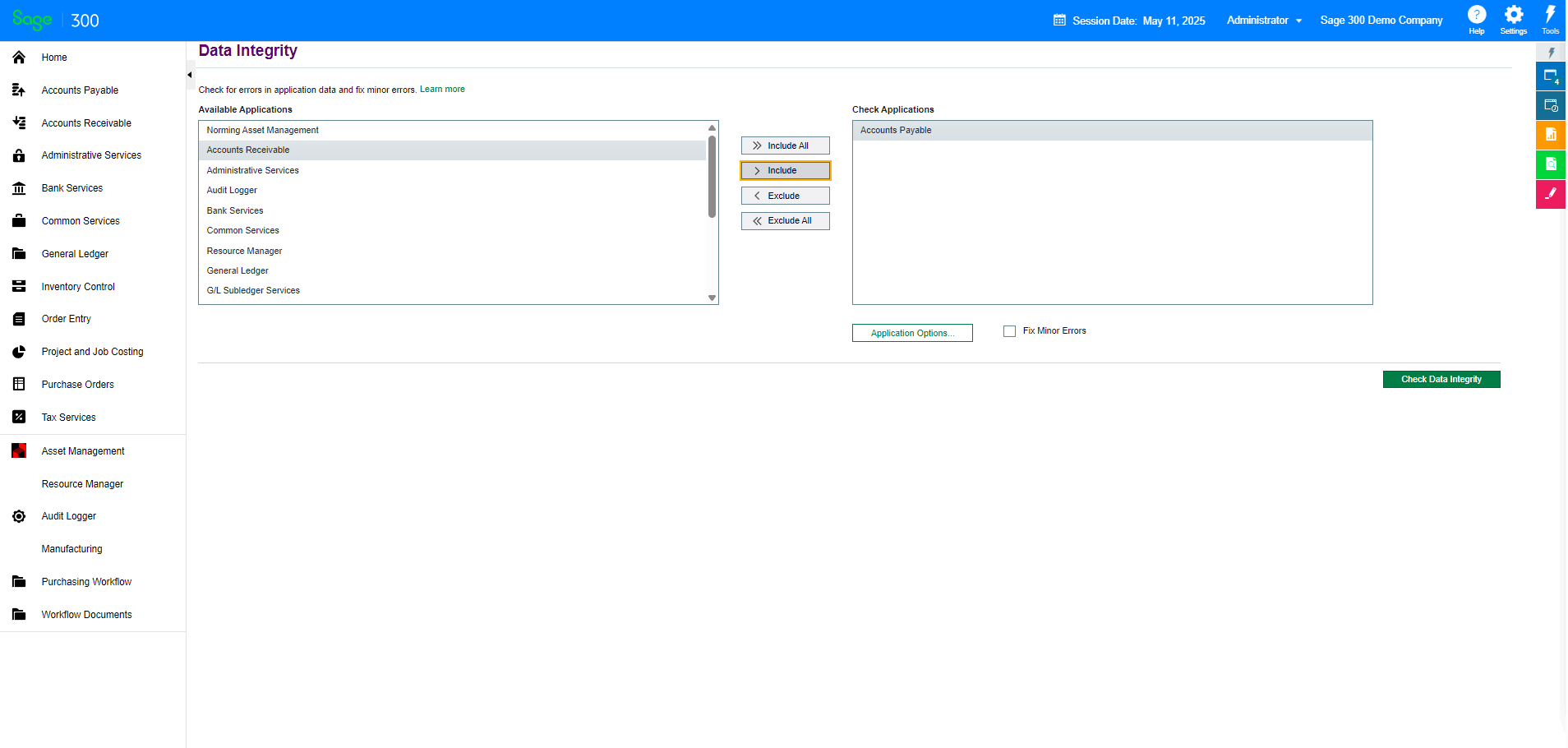Viewport: 1568px width, 748px height.
Task: Click the General Ledger folder icon
Action: 19,254
